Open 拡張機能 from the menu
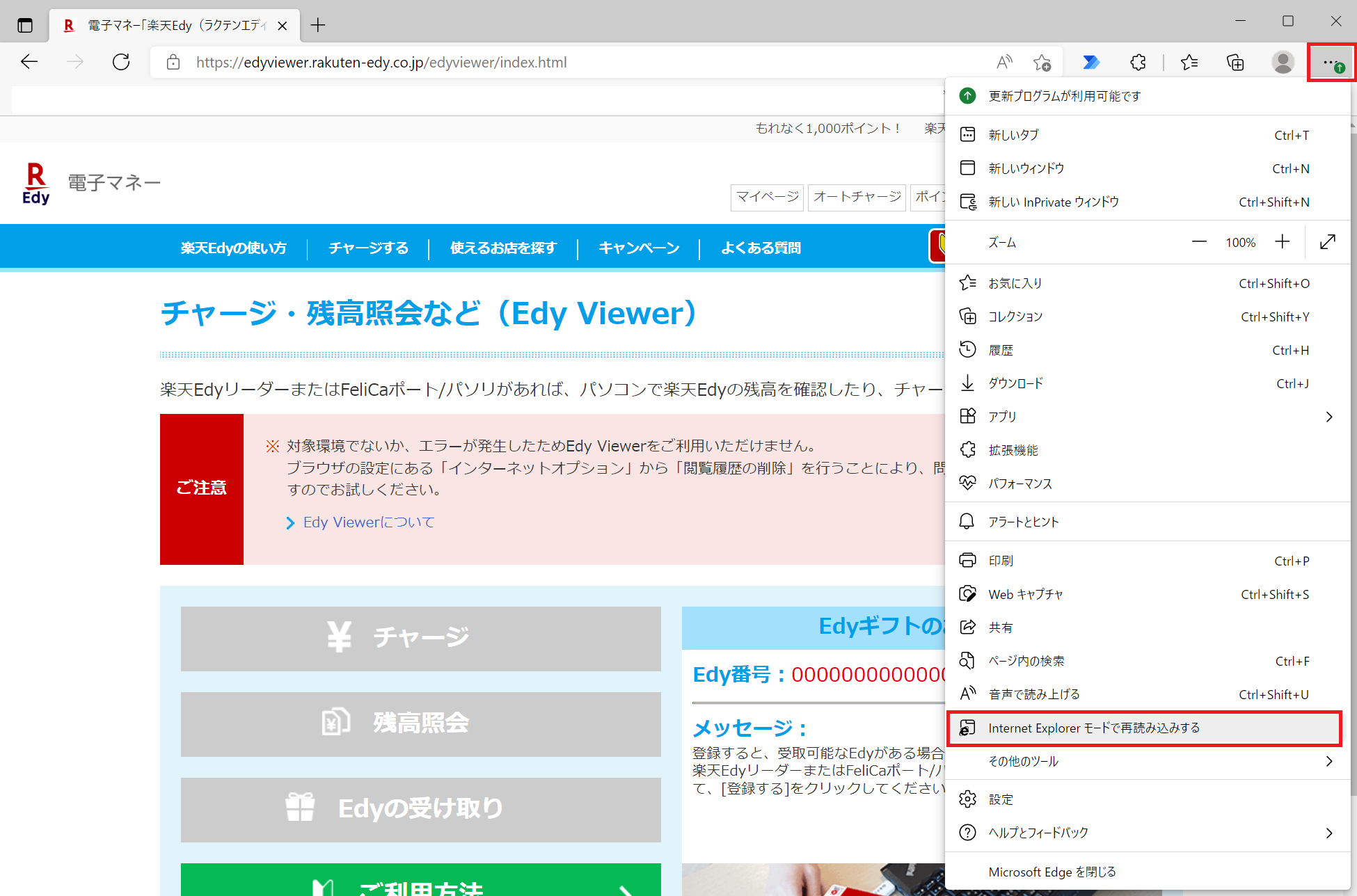This screenshot has width=1357, height=896. point(1148,450)
